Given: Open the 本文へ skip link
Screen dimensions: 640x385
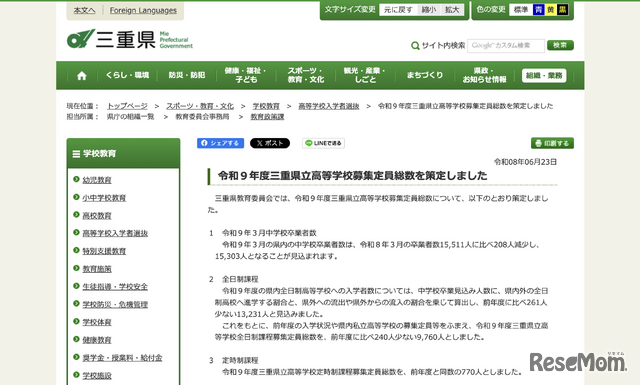Looking at the screenshot, I should click(84, 10).
